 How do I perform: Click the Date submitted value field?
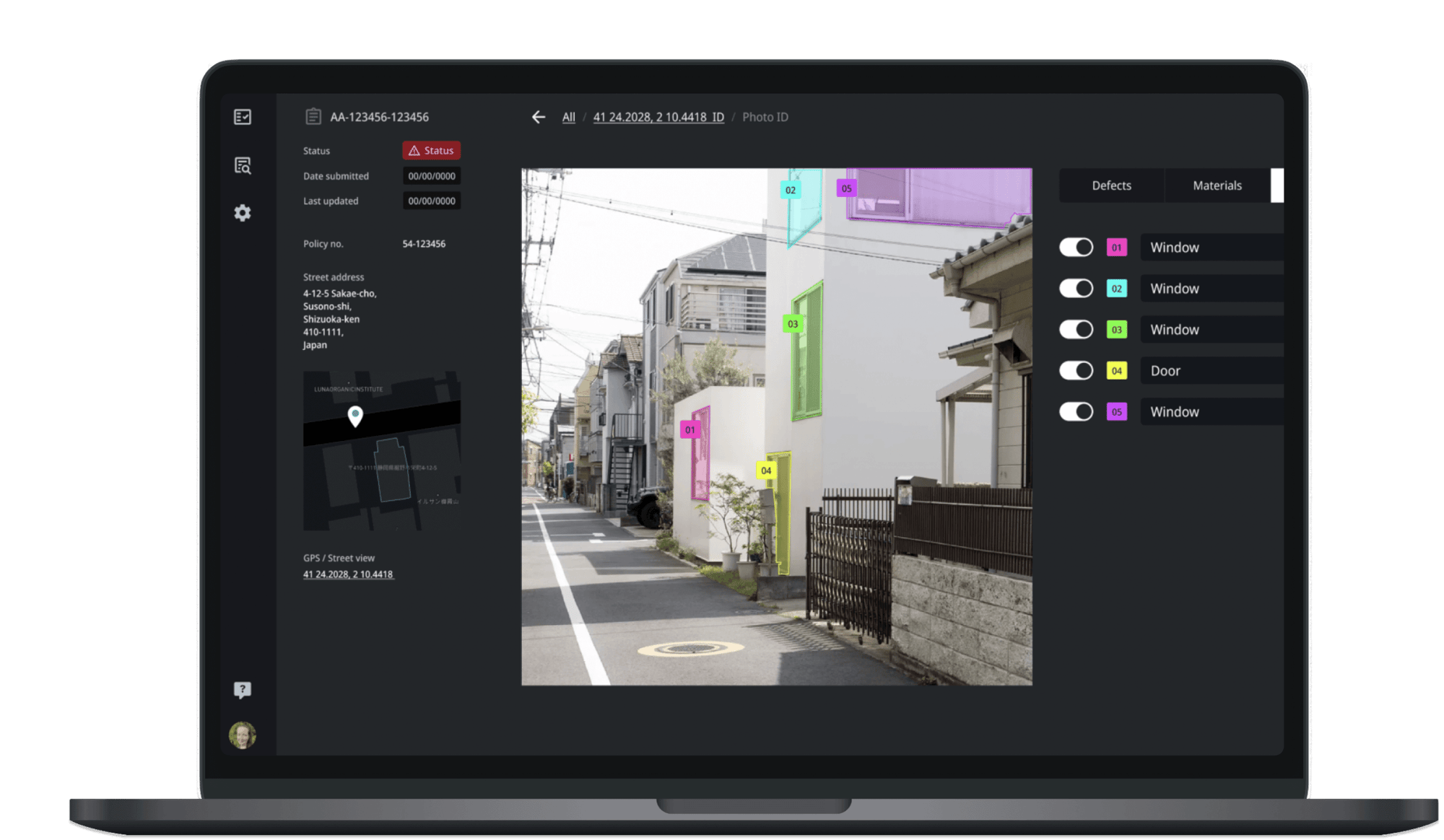(x=432, y=176)
